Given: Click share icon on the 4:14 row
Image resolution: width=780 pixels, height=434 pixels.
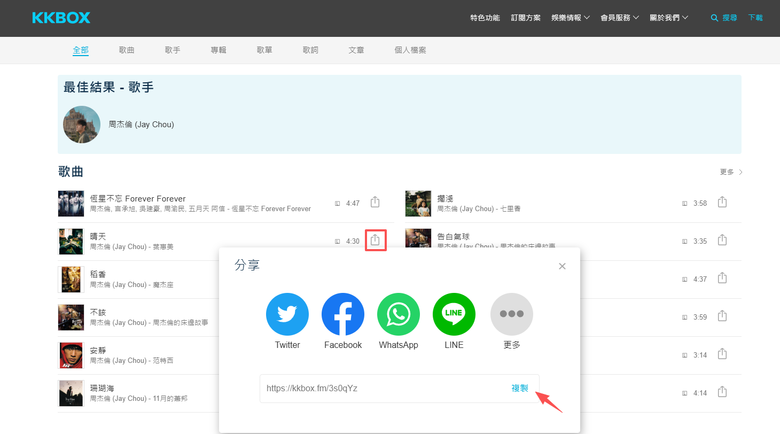Looking at the screenshot, I should [722, 392].
